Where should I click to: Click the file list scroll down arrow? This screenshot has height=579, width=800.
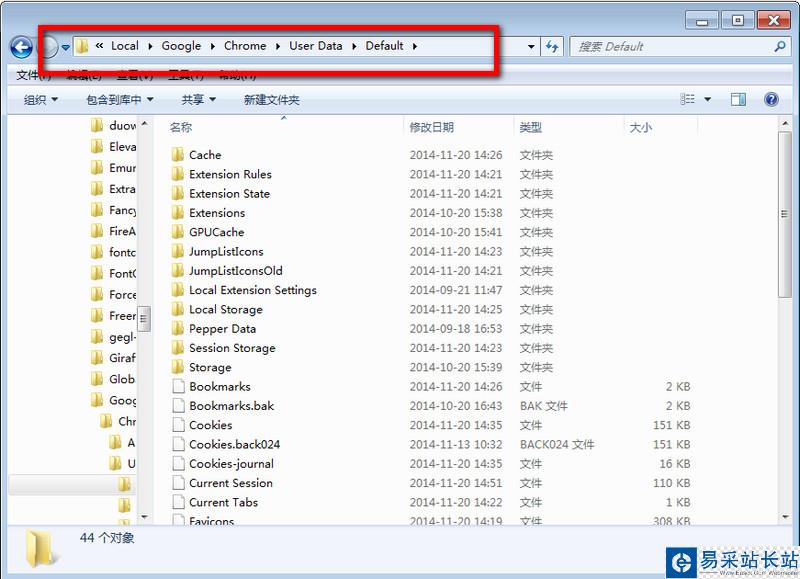click(785, 517)
